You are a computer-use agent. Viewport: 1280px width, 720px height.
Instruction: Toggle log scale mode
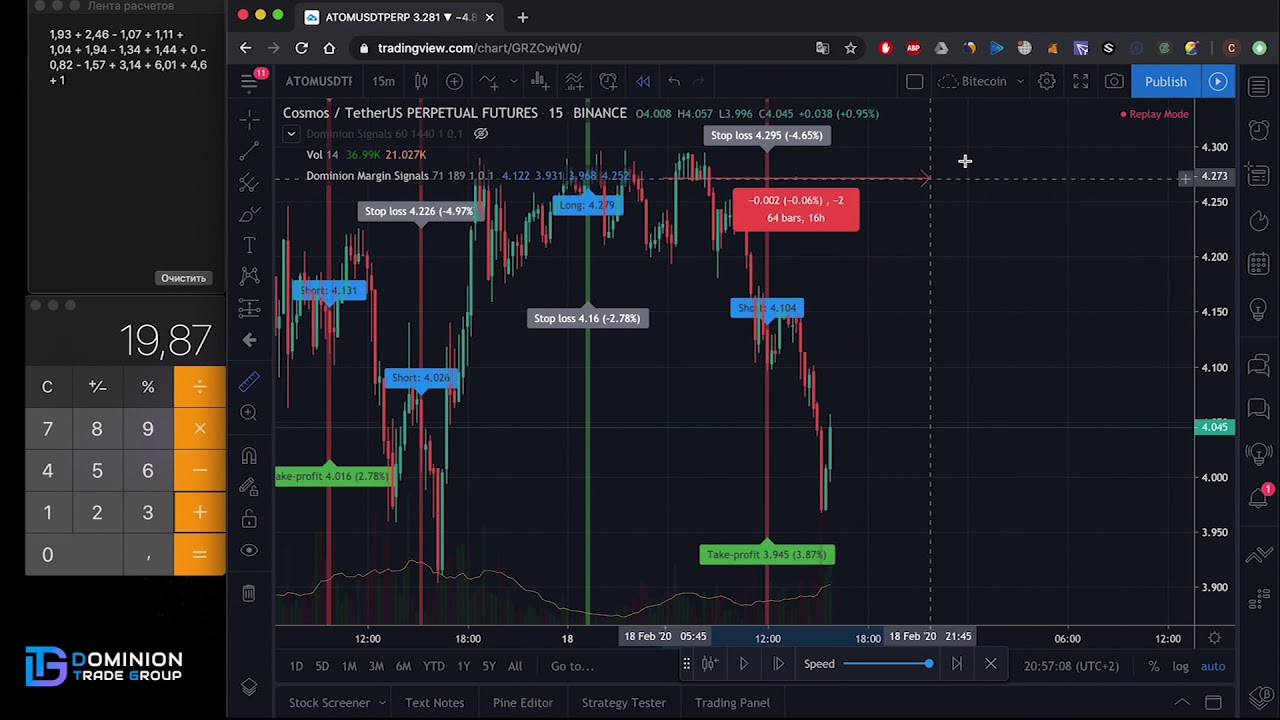pyautogui.click(x=1180, y=666)
